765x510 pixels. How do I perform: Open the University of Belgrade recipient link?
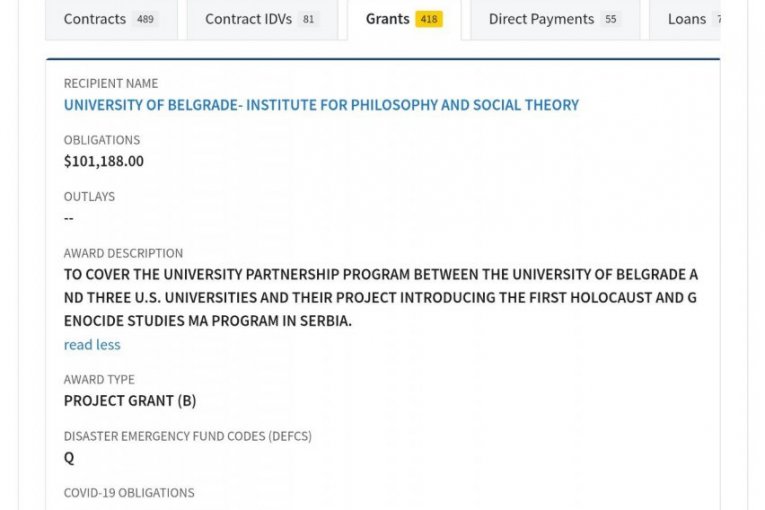[x=321, y=105]
